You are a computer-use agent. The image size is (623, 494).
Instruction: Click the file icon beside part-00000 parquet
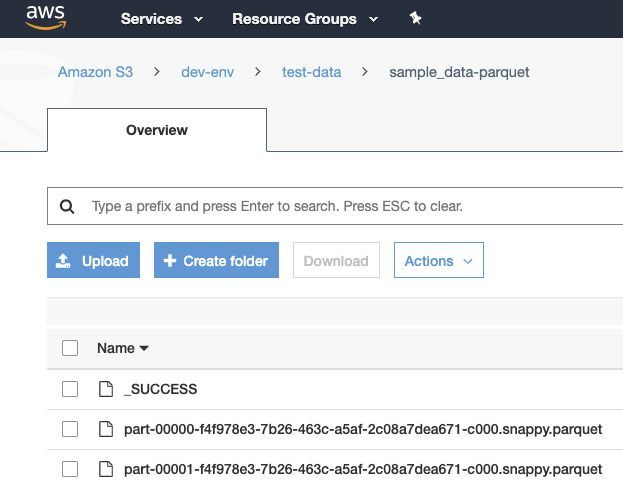coord(105,429)
